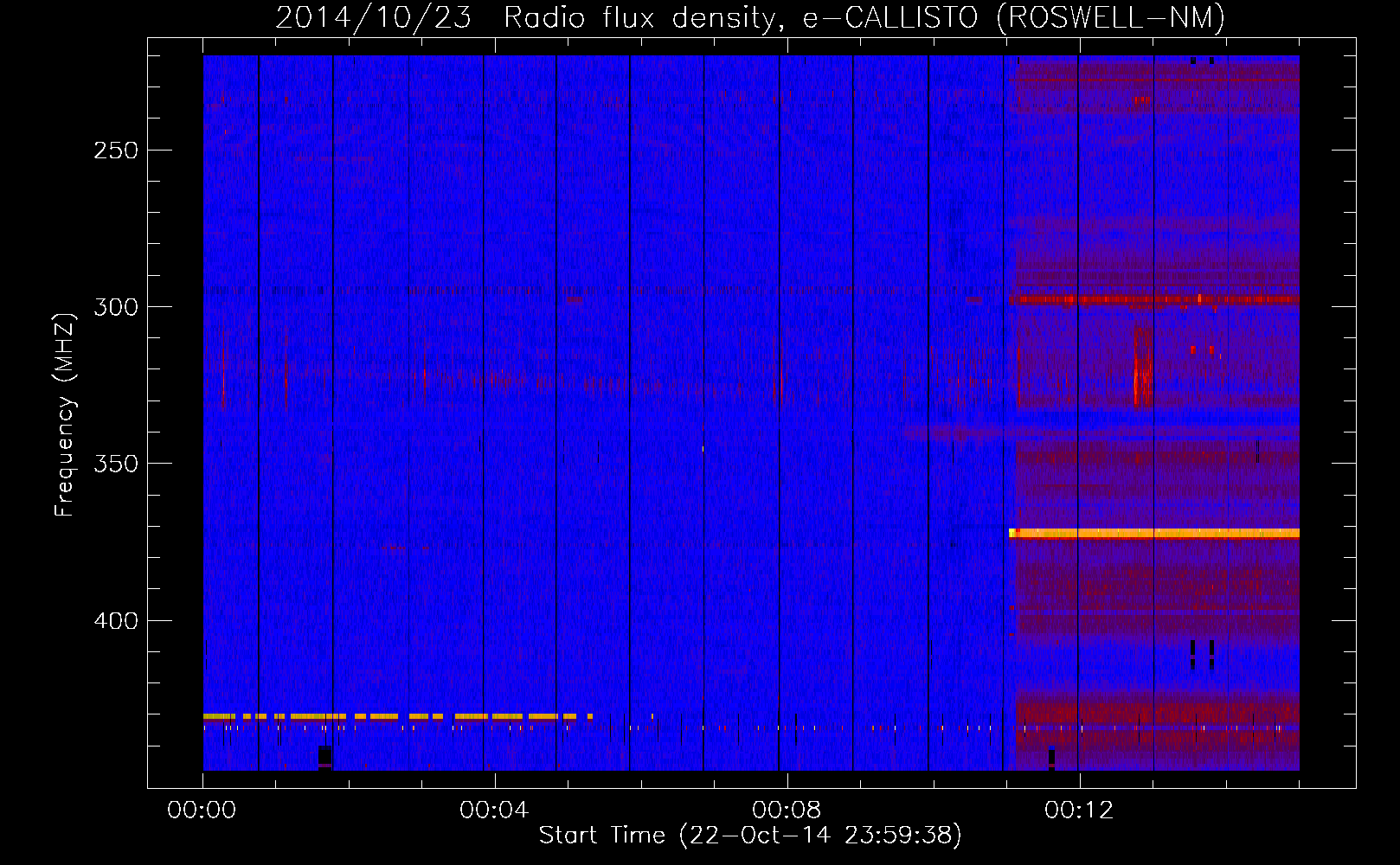Click the 00:04 time tick label
1400x865 pixels.
click(x=494, y=810)
